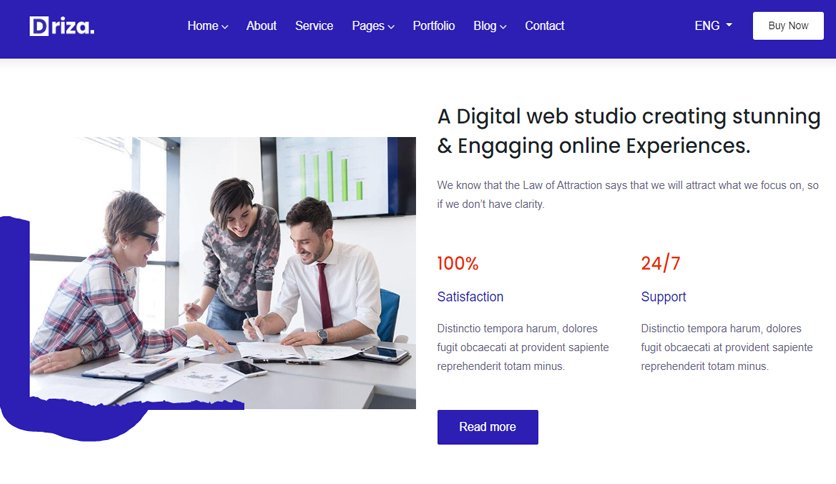Screen dimensions: 836x484
Task: Click the 100% statistic
Action: pos(458,263)
